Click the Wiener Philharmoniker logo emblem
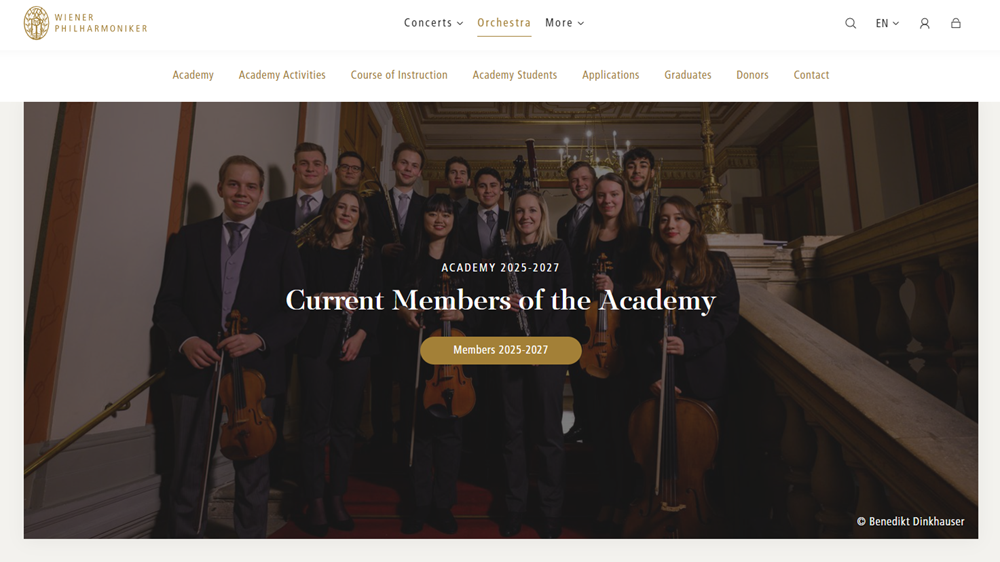This screenshot has width=1000, height=562. (x=36, y=23)
